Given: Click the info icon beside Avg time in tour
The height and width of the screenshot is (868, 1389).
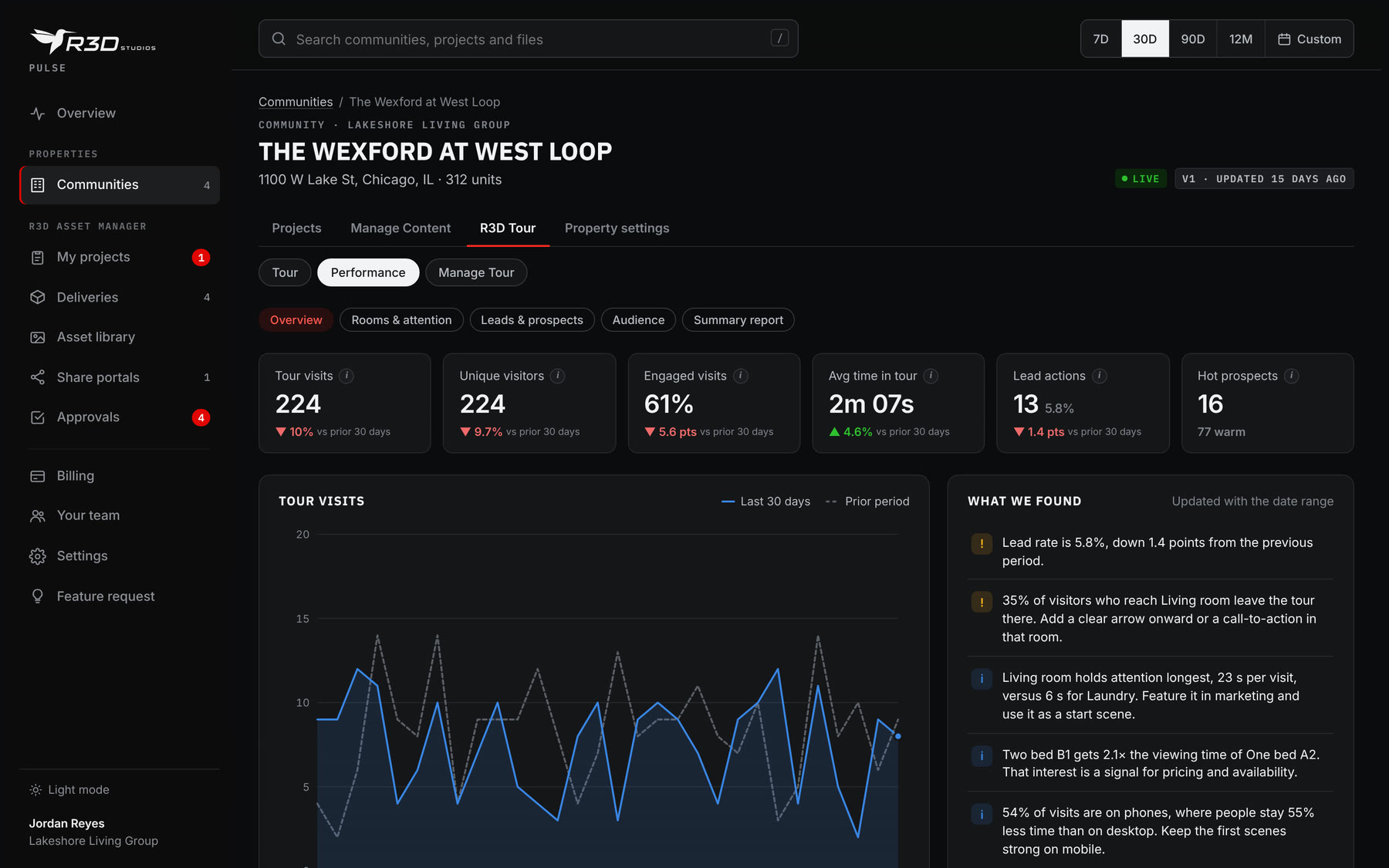Looking at the screenshot, I should coord(931,376).
